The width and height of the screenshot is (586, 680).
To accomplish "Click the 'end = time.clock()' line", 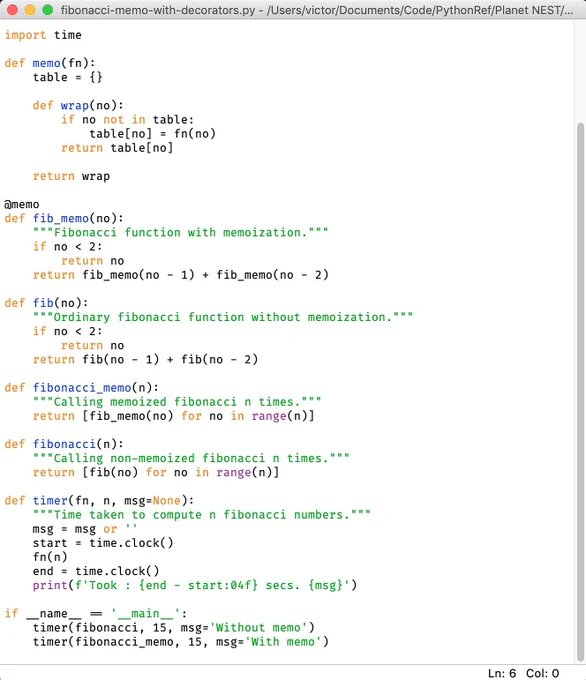I will click(96, 571).
